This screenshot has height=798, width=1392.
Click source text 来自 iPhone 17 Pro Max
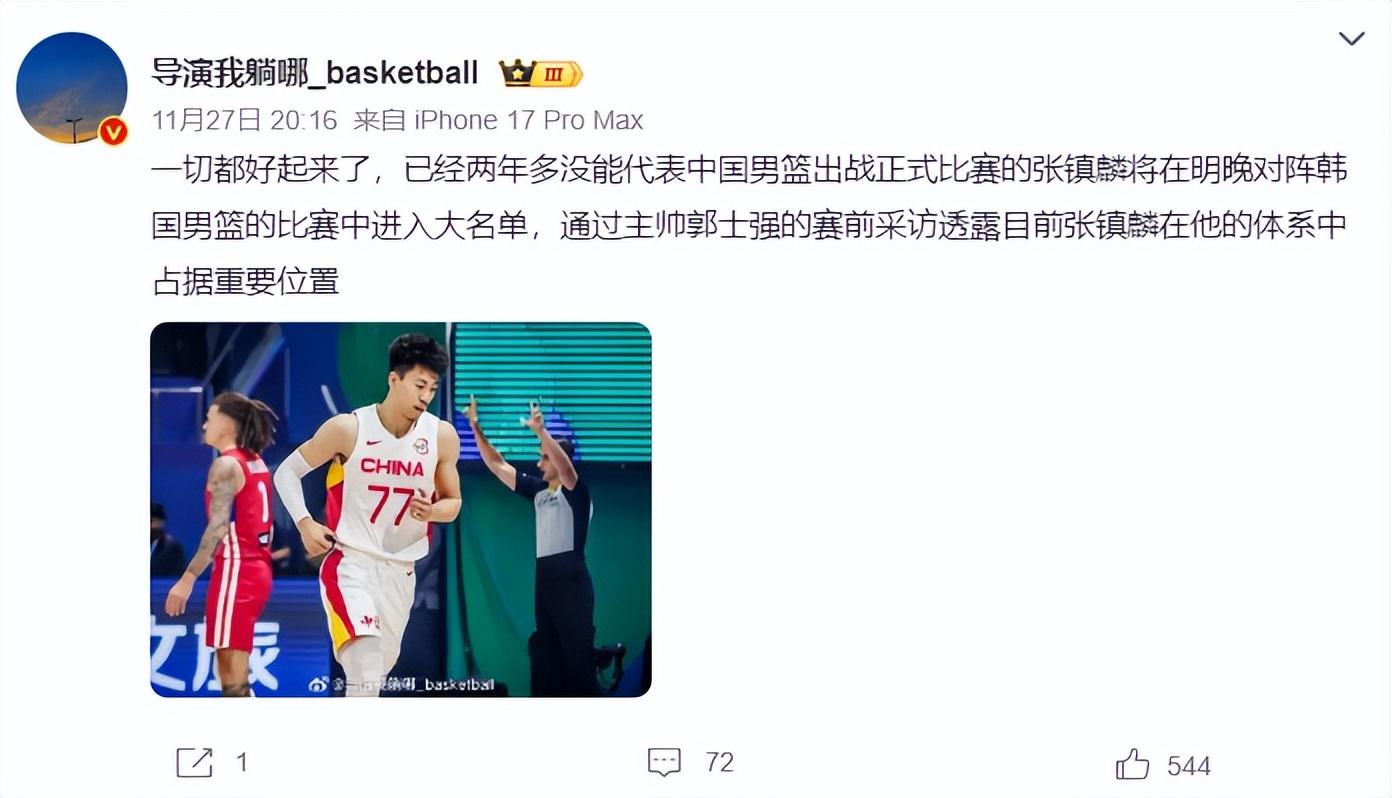[498, 121]
